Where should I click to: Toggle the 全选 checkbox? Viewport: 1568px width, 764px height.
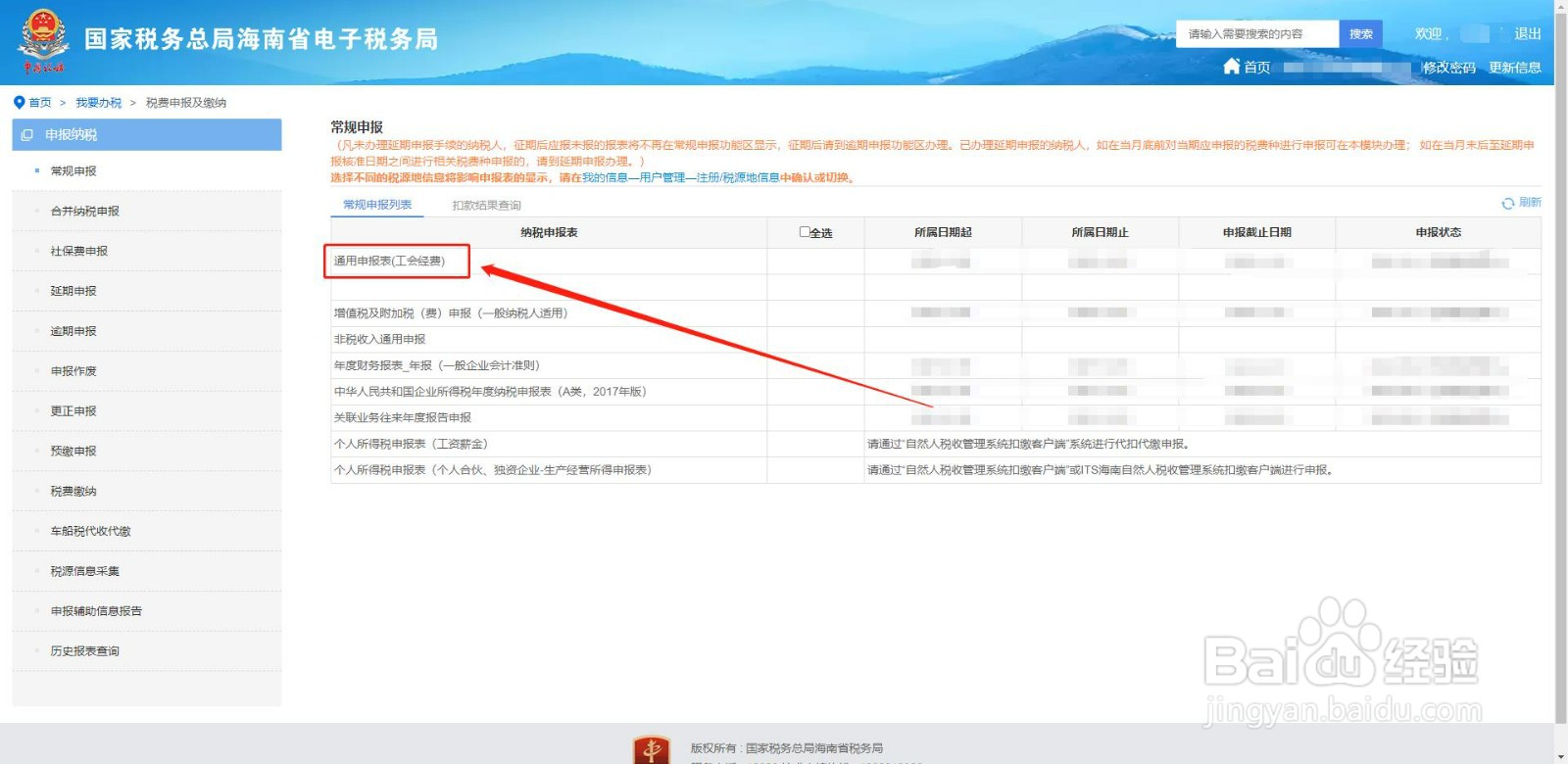[x=805, y=232]
